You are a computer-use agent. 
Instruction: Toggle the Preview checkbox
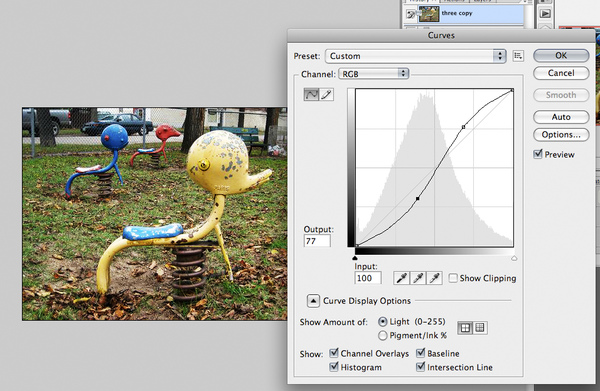pyautogui.click(x=538, y=154)
